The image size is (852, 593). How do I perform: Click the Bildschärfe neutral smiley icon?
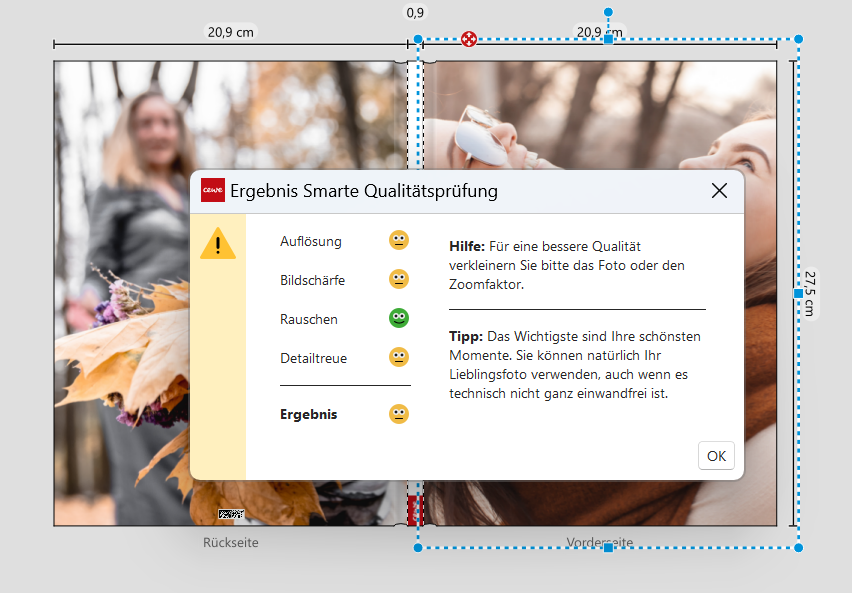pos(399,279)
